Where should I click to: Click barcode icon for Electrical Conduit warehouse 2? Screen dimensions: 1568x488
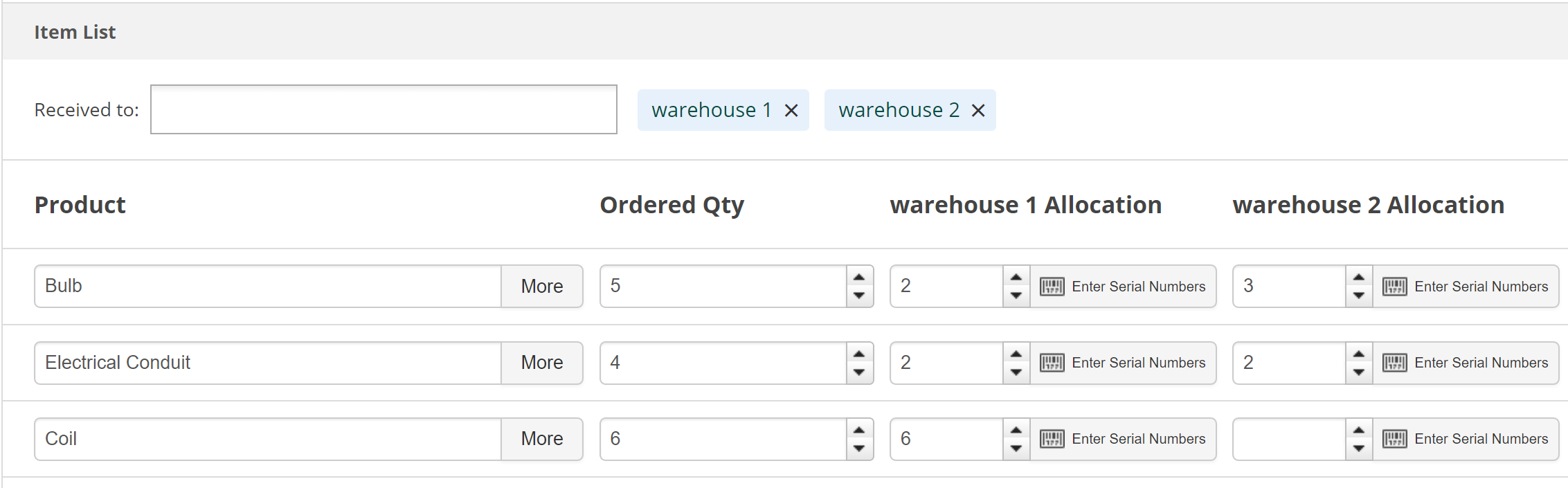click(x=1394, y=363)
